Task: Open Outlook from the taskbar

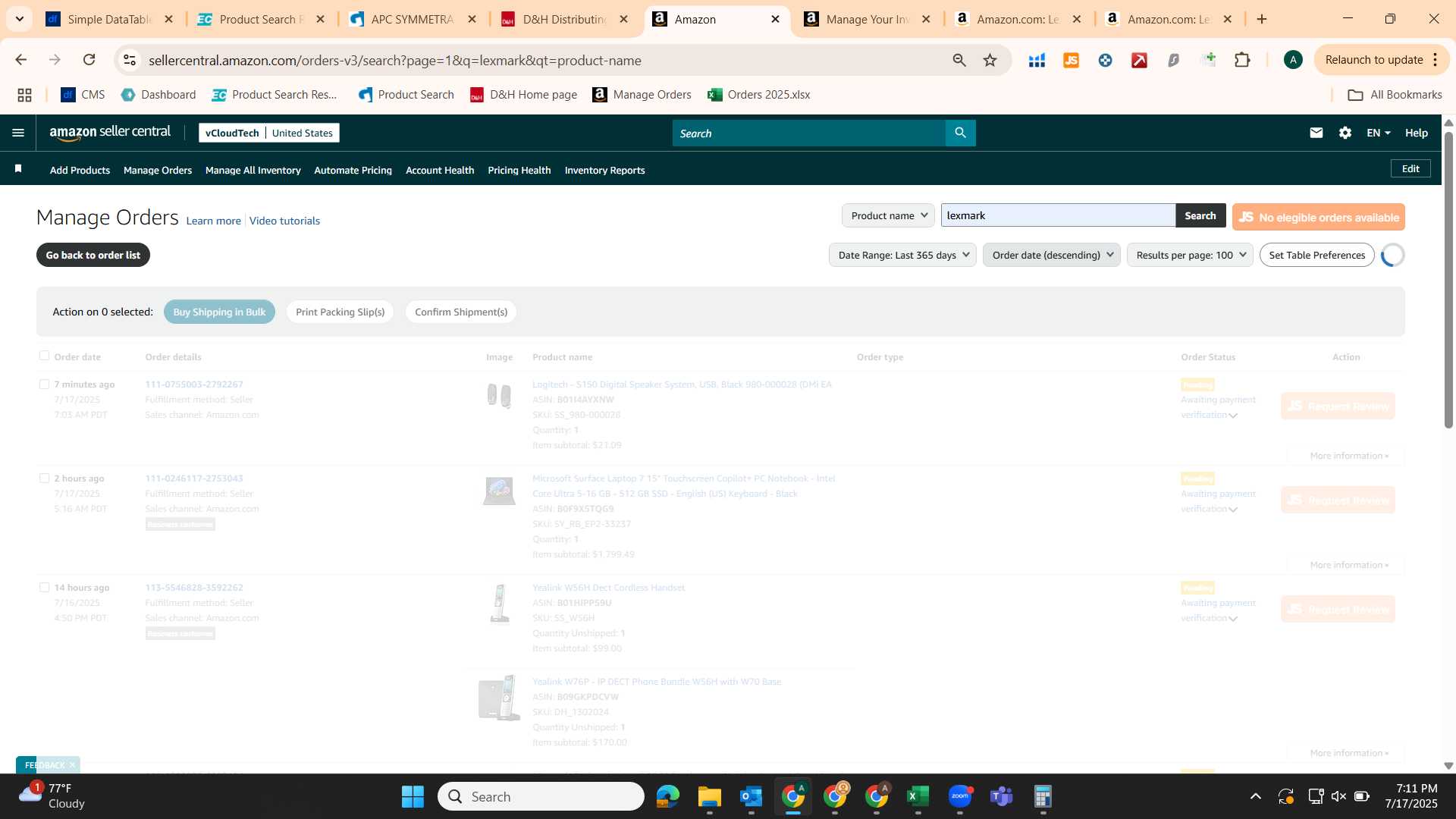Action: pyautogui.click(x=751, y=796)
